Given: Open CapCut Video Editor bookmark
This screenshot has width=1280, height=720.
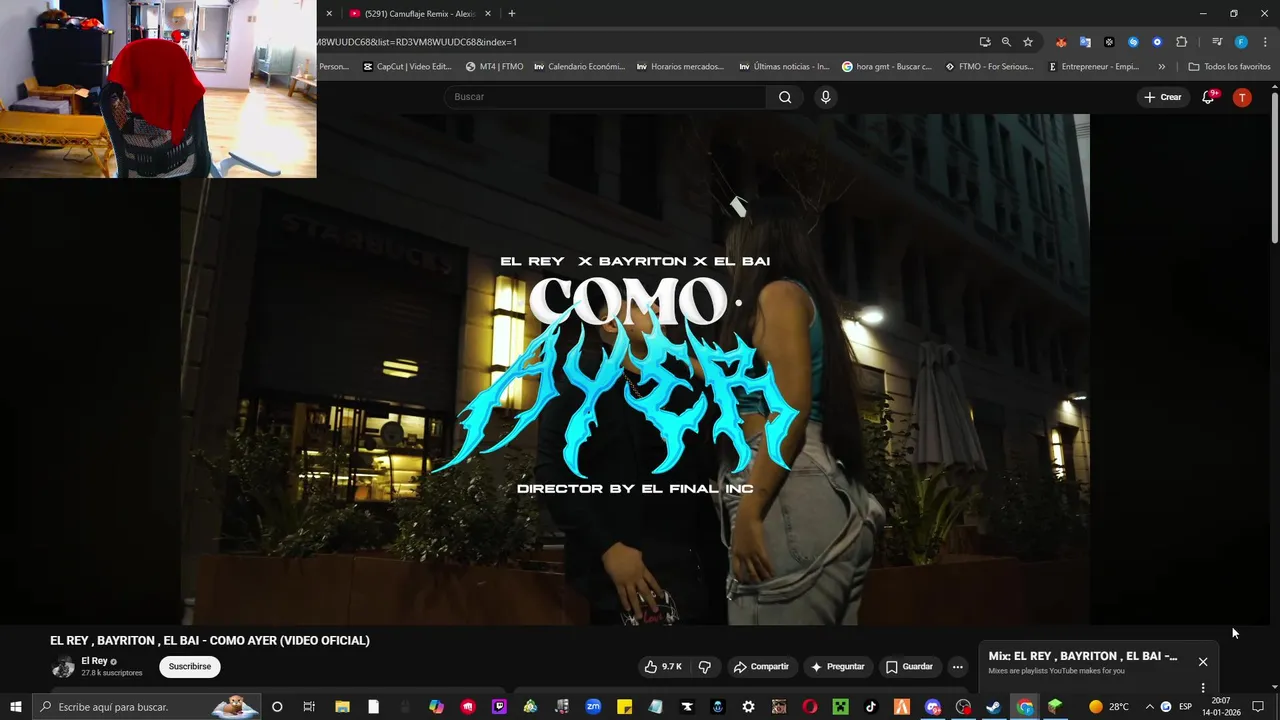Looking at the screenshot, I should (x=407, y=67).
